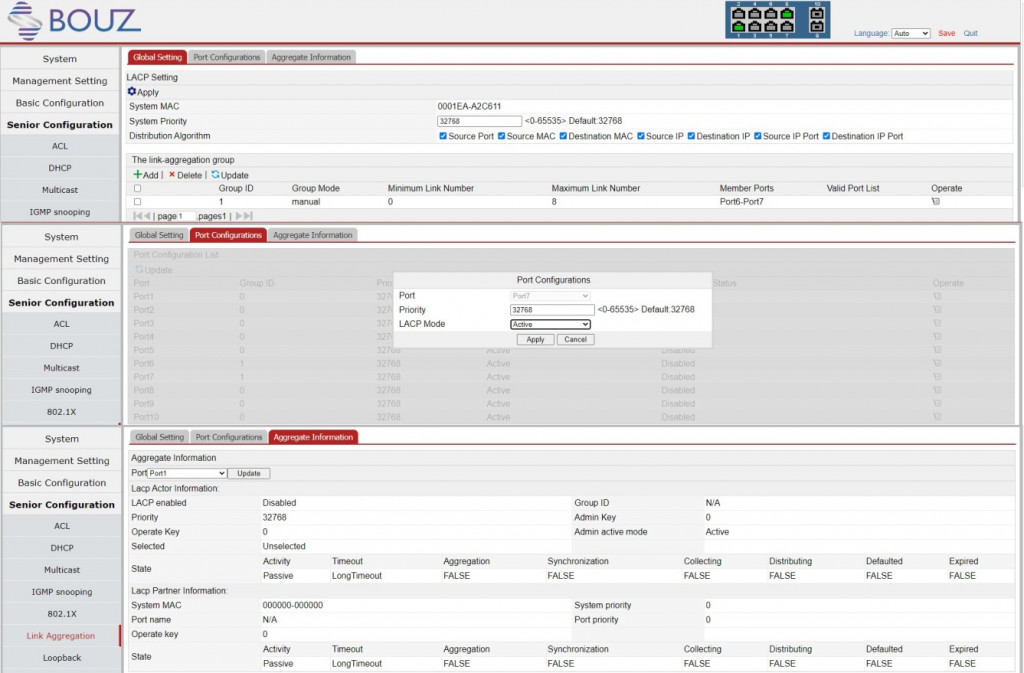Click the gear icon beside LACP Setting Apply
This screenshot has height=673, width=1024.
[x=132, y=92]
